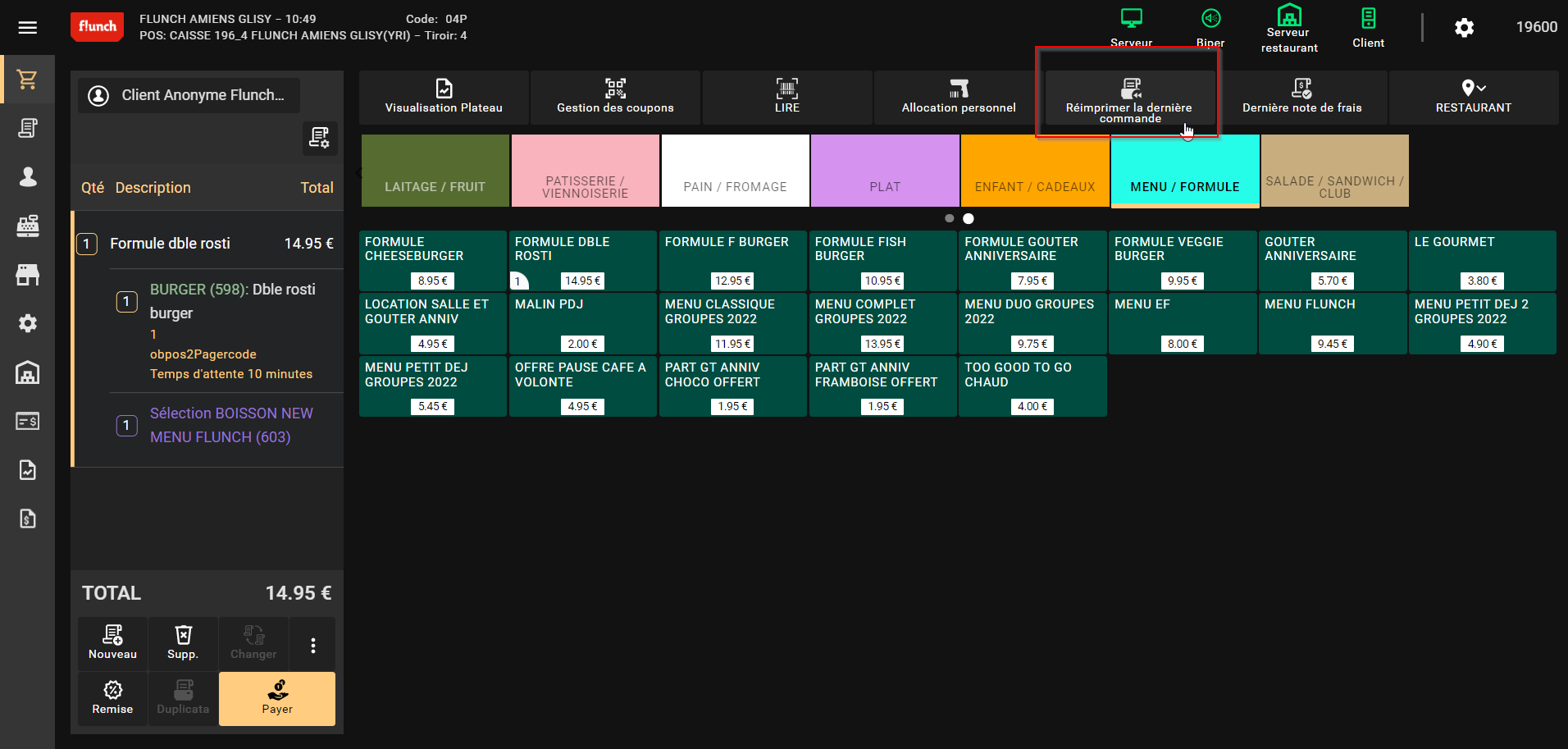Click the Total column header
The width and height of the screenshot is (1568, 749).
(x=317, y=188)
